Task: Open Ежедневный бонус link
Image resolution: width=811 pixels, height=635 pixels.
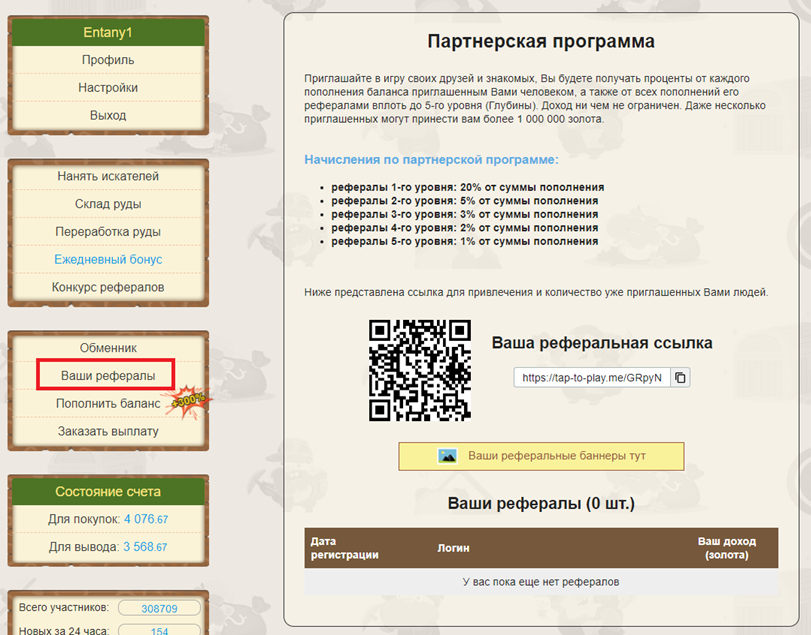Action: 108,260
